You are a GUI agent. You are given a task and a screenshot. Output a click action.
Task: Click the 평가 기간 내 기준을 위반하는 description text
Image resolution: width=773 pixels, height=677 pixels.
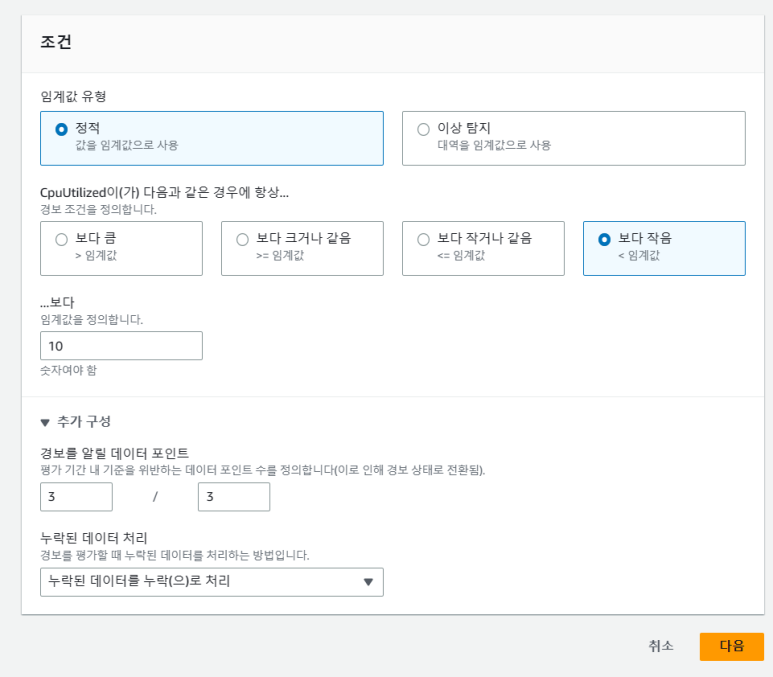coord(262,470)
